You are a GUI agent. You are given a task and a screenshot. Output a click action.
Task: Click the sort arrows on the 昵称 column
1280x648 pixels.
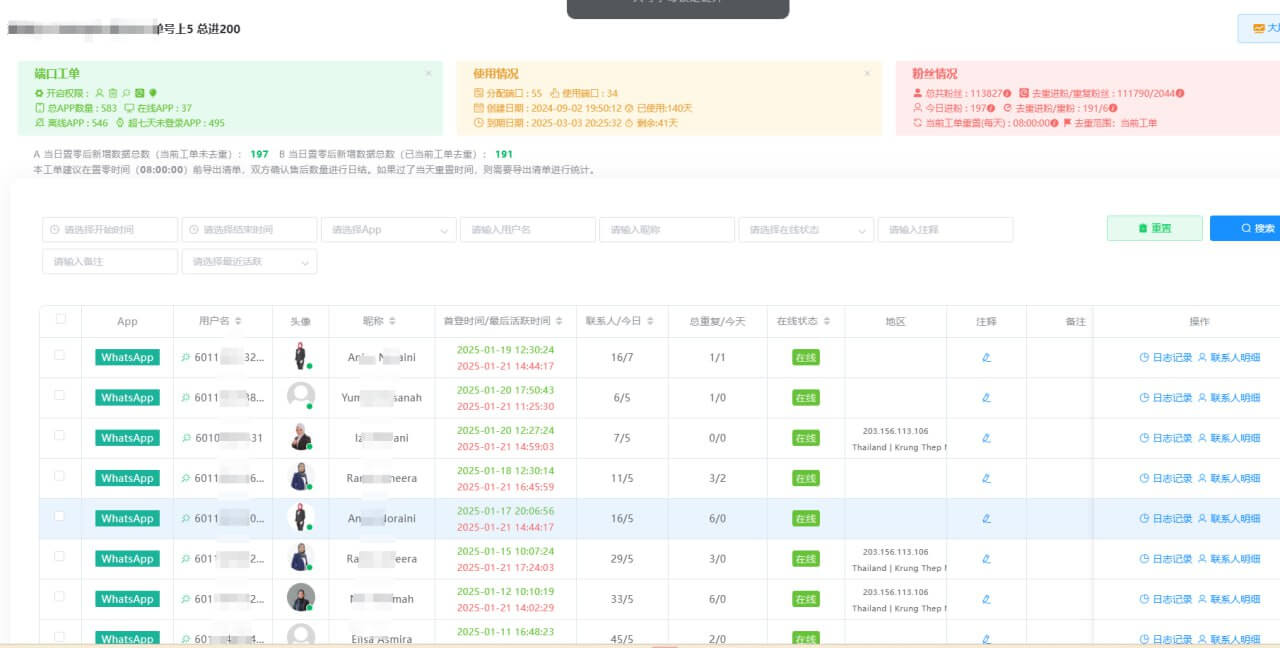point(392,321)
